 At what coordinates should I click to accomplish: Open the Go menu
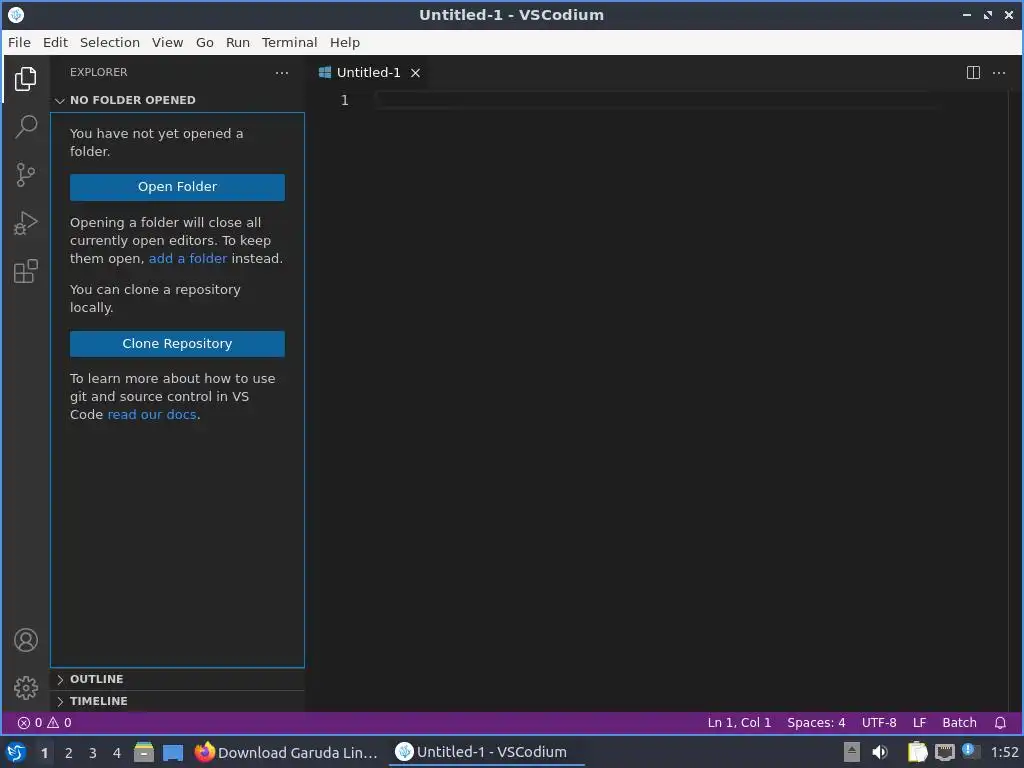[x=204, y=42]
